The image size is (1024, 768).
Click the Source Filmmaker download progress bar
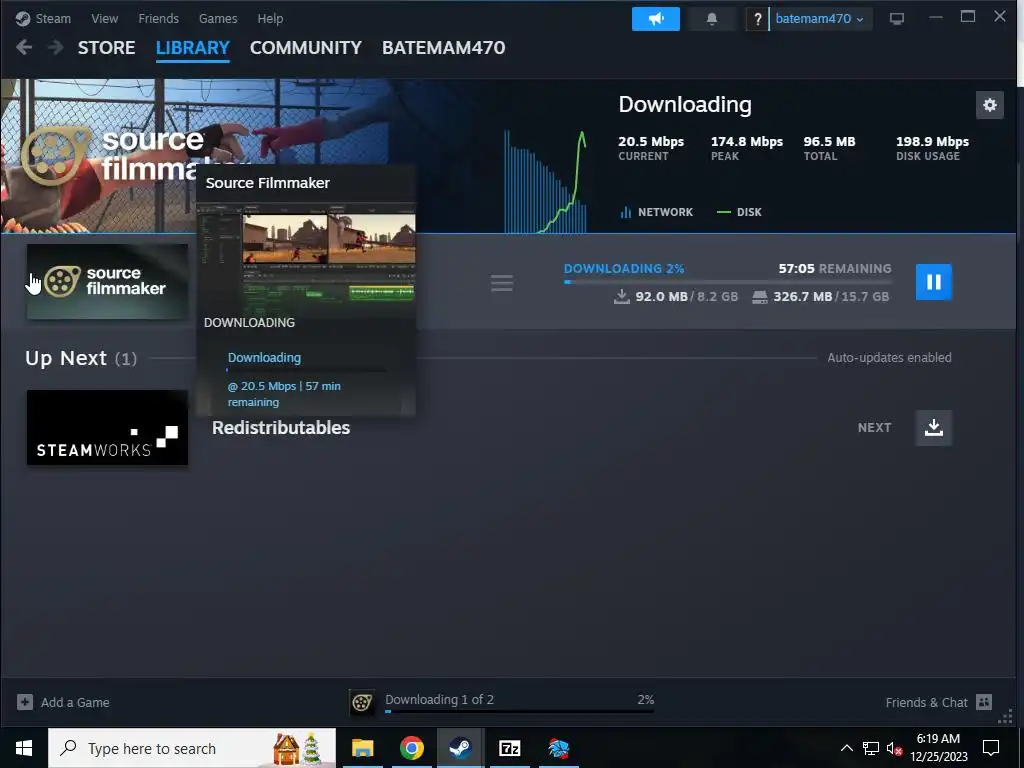728,282
